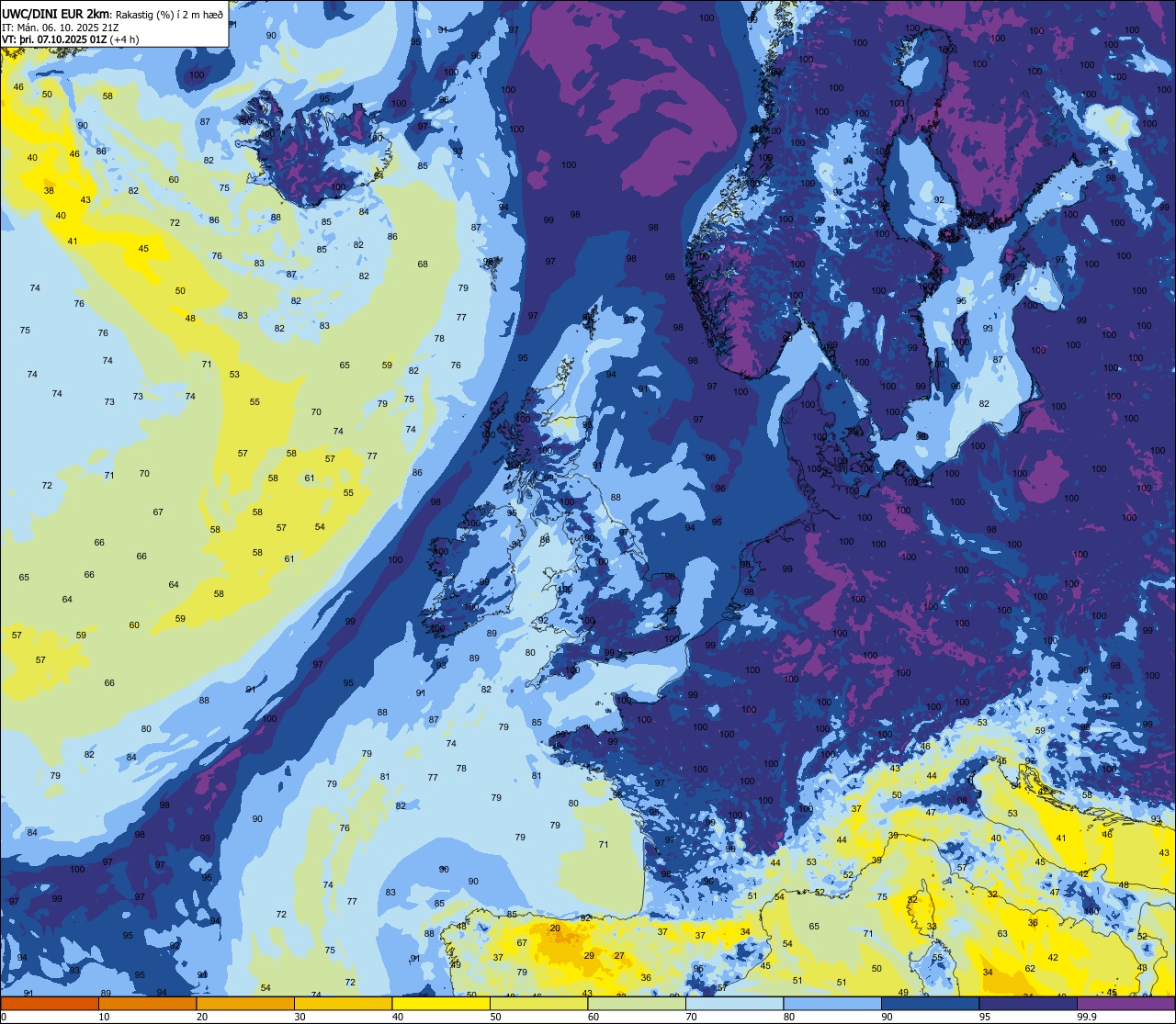Viewport: 1176px width, 1024px height.
Task: Click the 20–30 legend color segment
Action: coord(245,1003)
